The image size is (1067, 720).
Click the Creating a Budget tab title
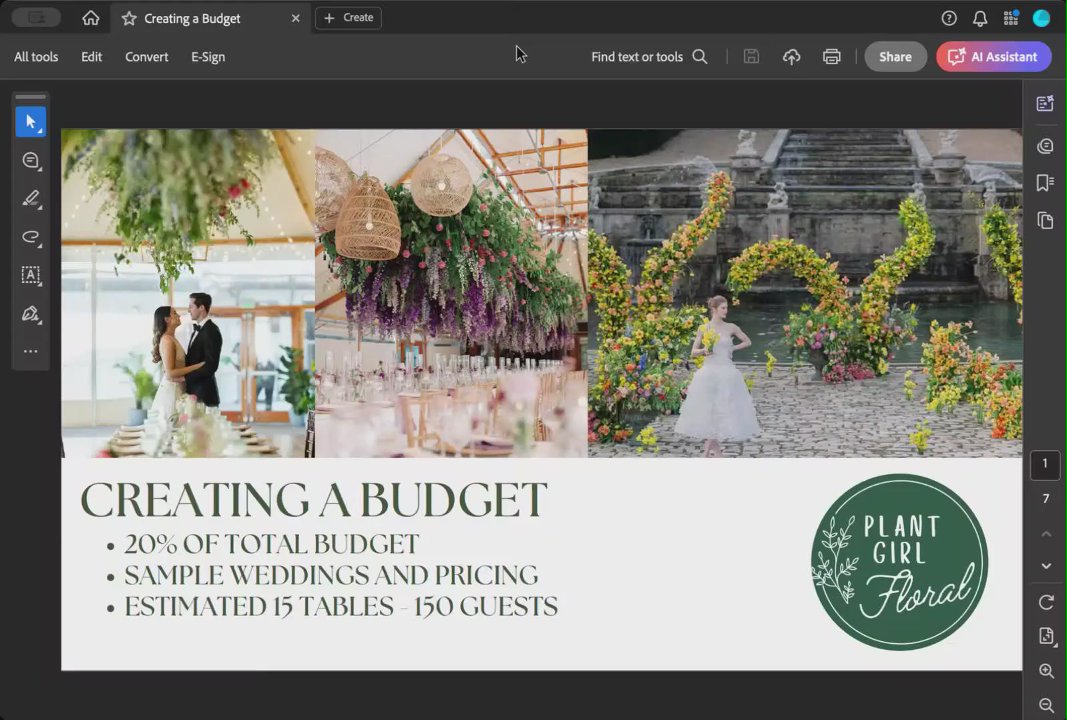click(192, 18)
